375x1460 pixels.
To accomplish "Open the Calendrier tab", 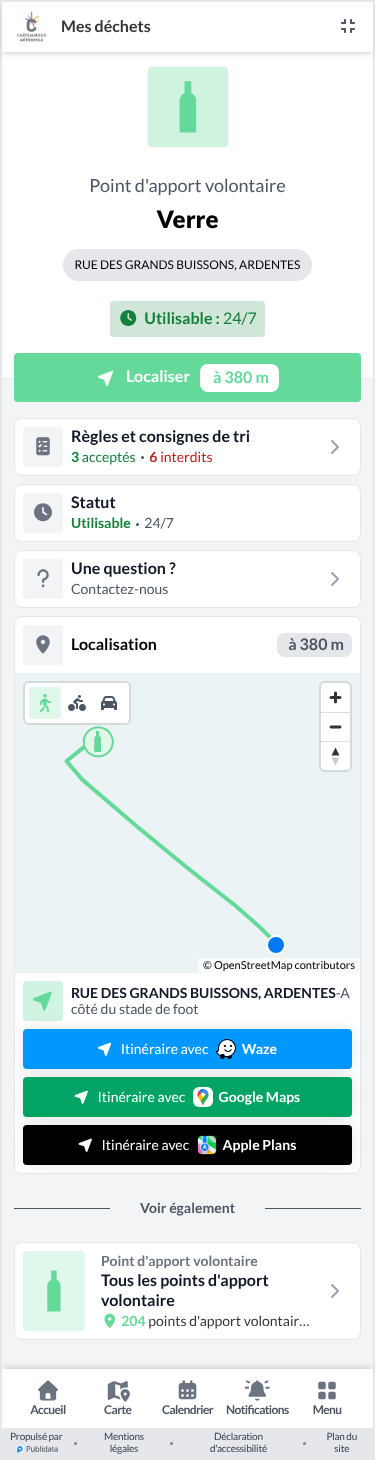I will (x=188, y=1398).
